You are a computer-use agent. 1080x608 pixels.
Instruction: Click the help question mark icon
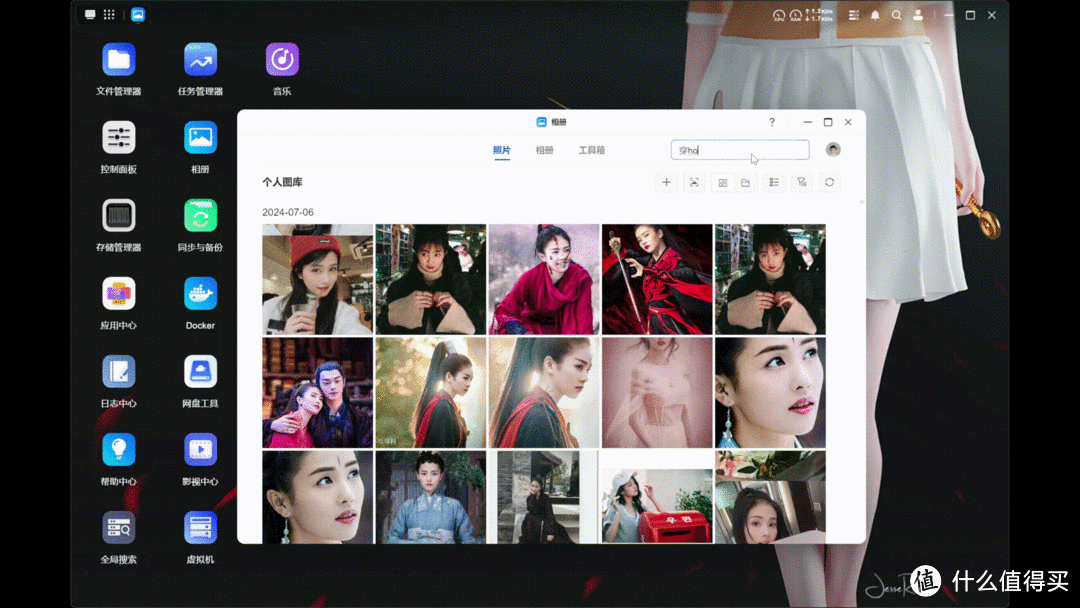tap(771, 122)
